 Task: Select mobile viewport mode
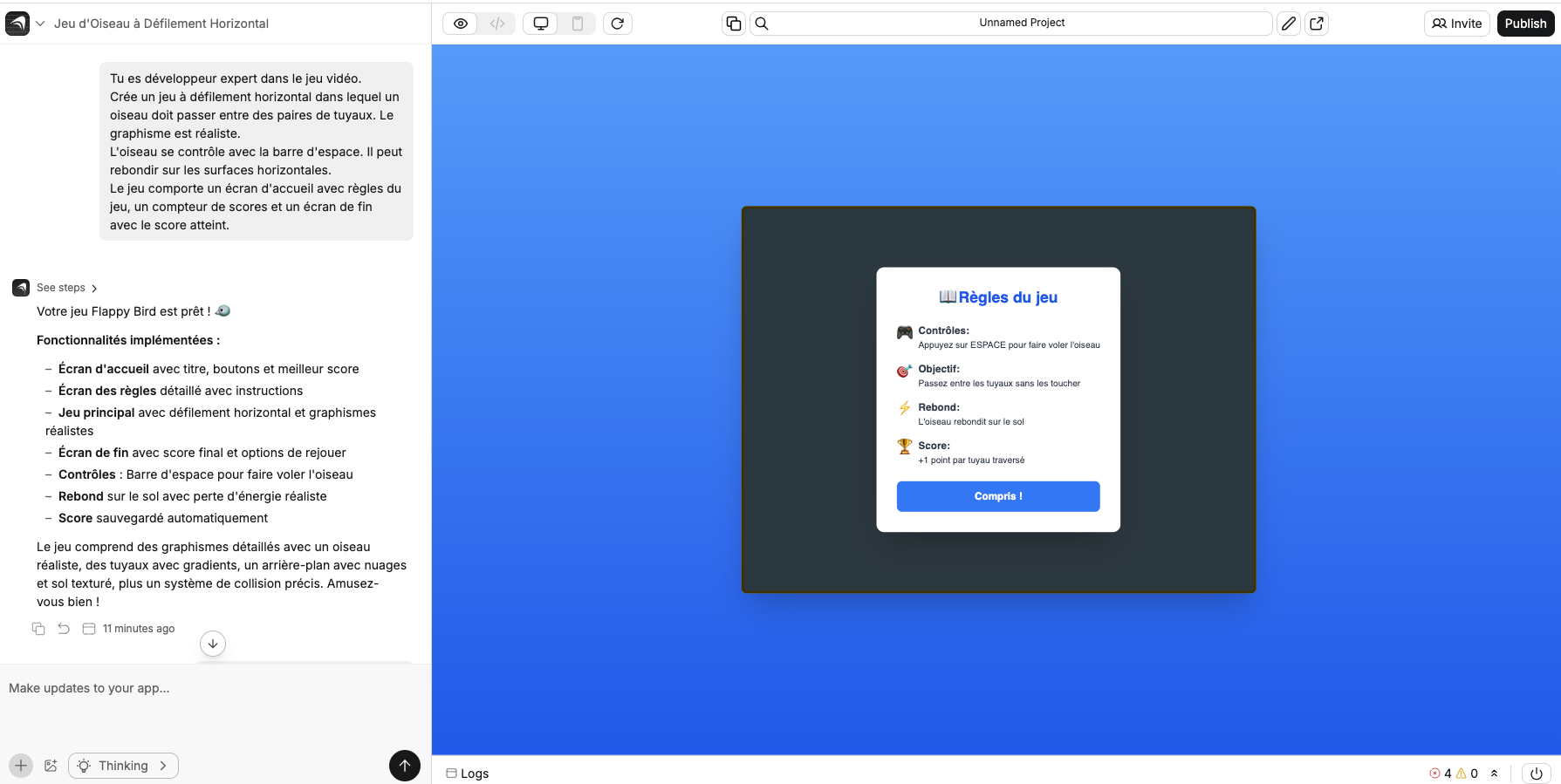click(578, 24)
